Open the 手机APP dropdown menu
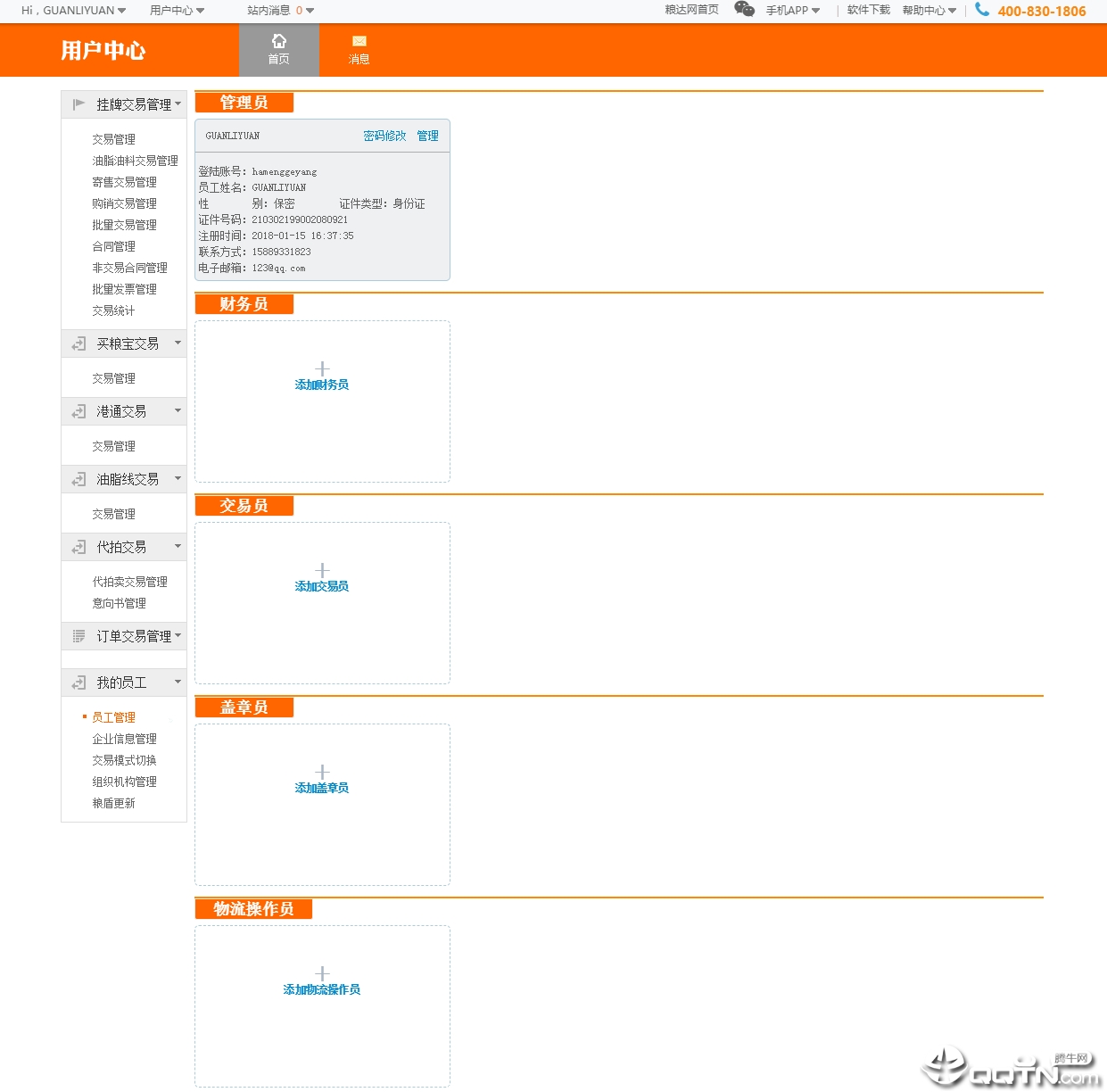The image size is (1107, 1092). 793,11
